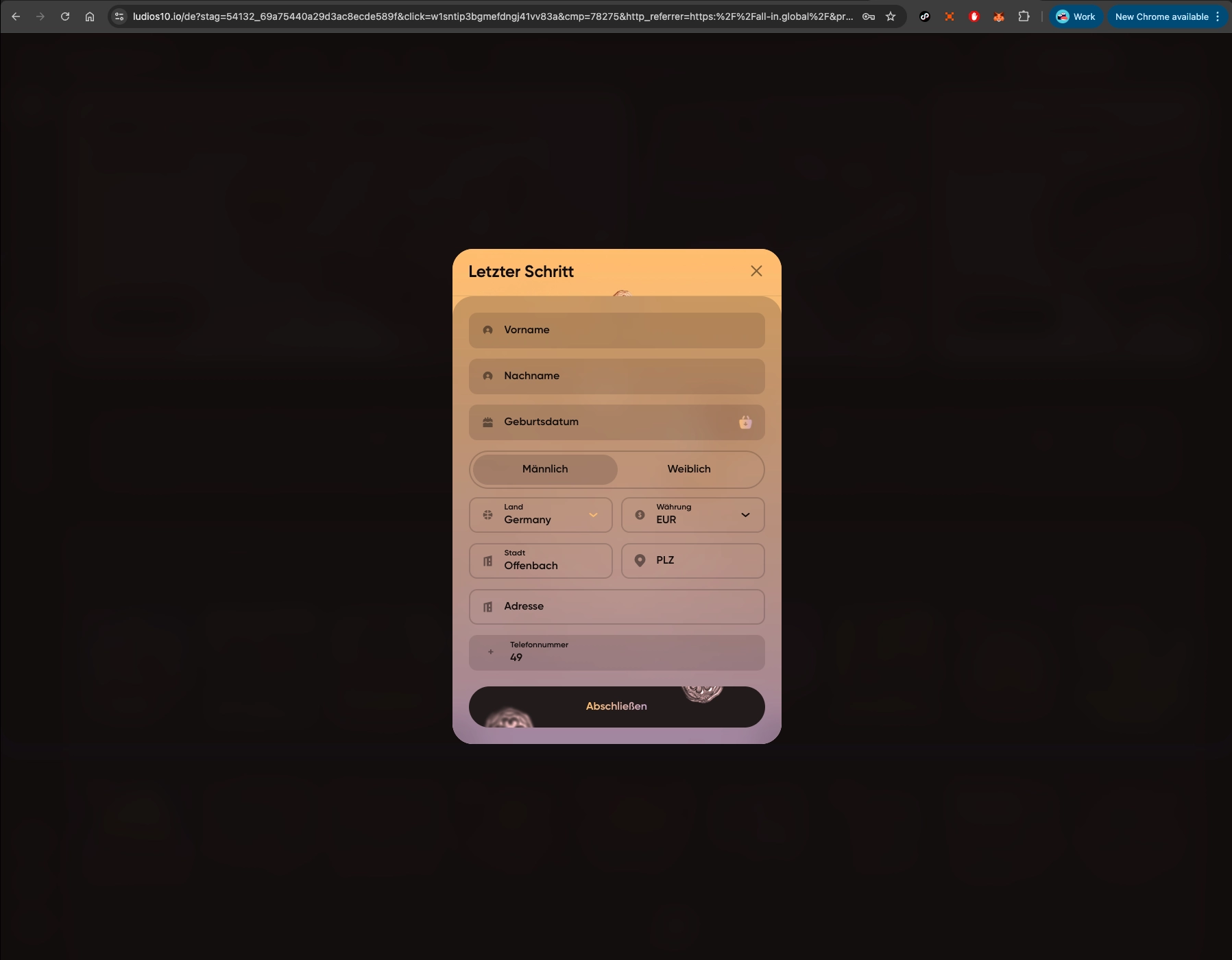Screen dimensions: 1232x960
Task: Click the building icon in Stadt field
Action: coord(487,561)
